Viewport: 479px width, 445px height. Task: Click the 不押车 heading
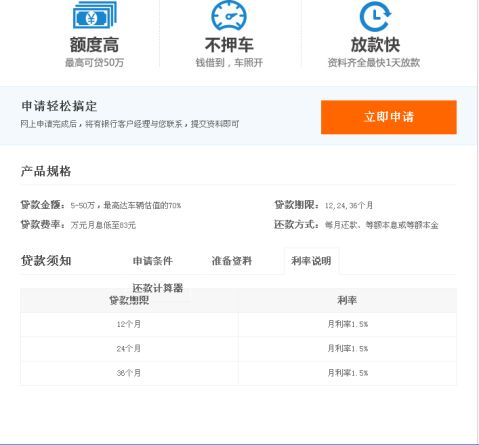pyautogui.click(x=229, y=45)
